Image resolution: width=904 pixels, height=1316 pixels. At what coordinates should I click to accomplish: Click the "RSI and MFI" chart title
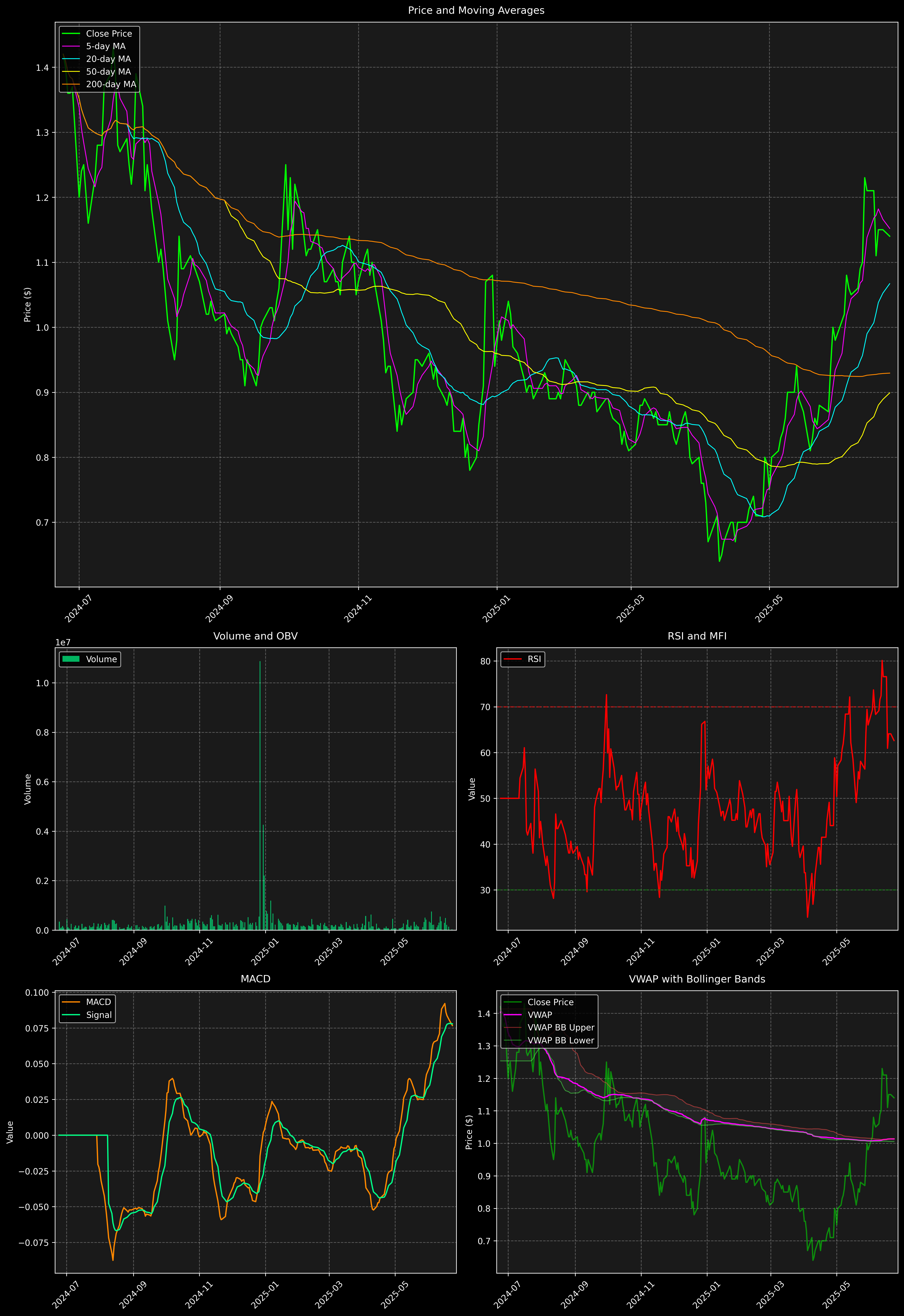[697, 636]
